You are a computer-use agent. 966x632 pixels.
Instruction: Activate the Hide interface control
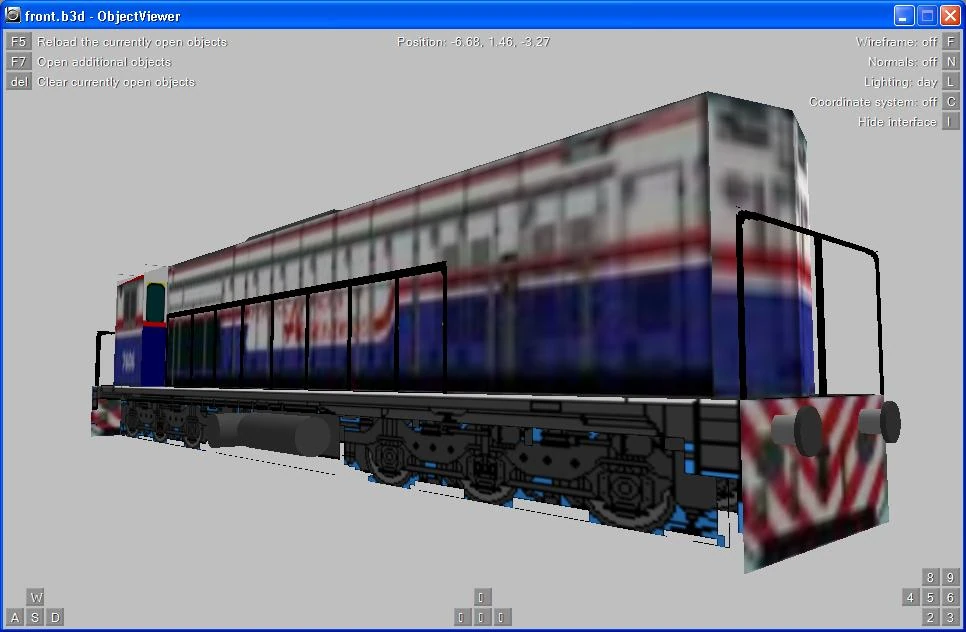pos(950,121)
